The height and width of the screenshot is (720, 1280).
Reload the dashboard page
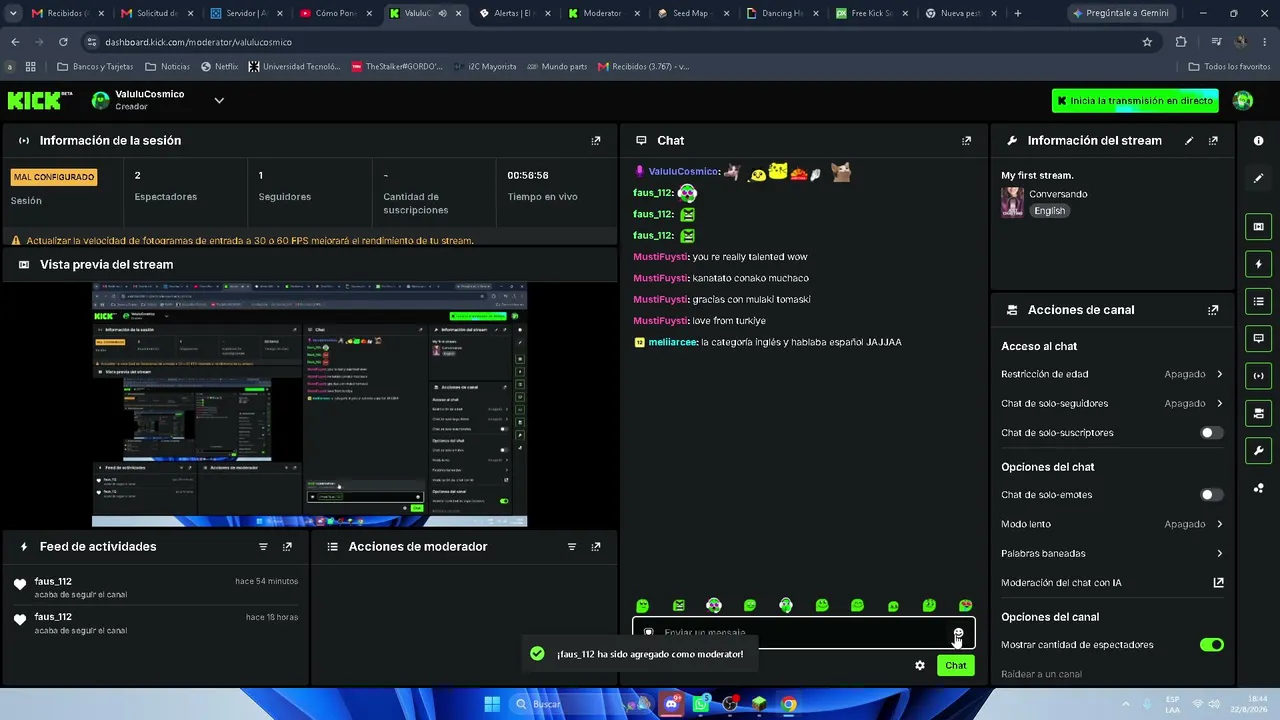pyautogui.click(x=63, y=42)
